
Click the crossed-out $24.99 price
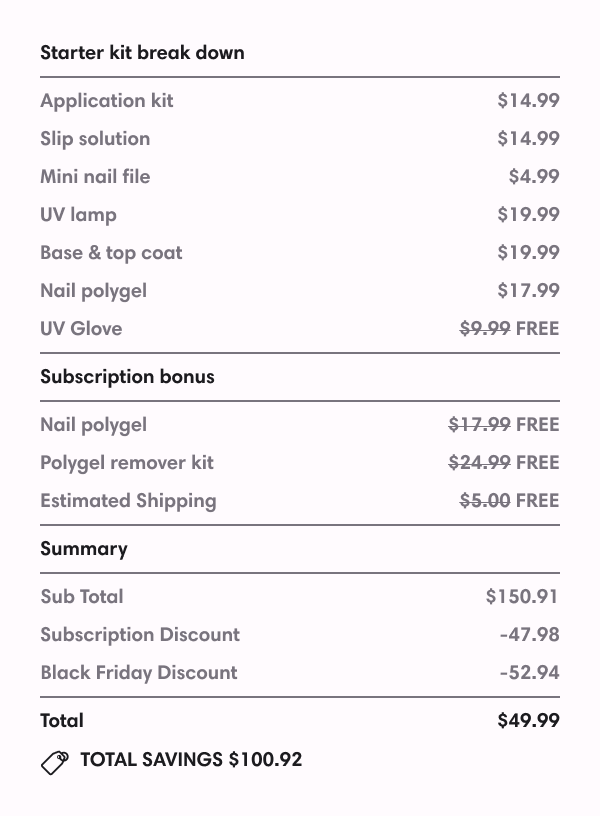tap(479, 463)
